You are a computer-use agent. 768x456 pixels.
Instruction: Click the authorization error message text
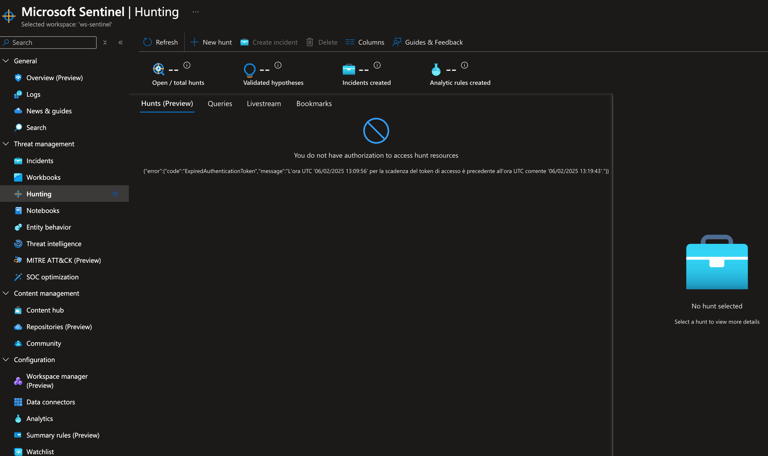pos(376,155)
